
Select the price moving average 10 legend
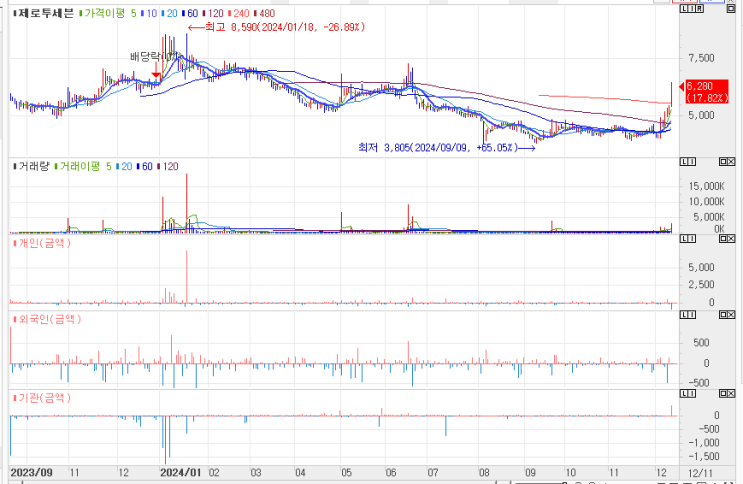151,13
